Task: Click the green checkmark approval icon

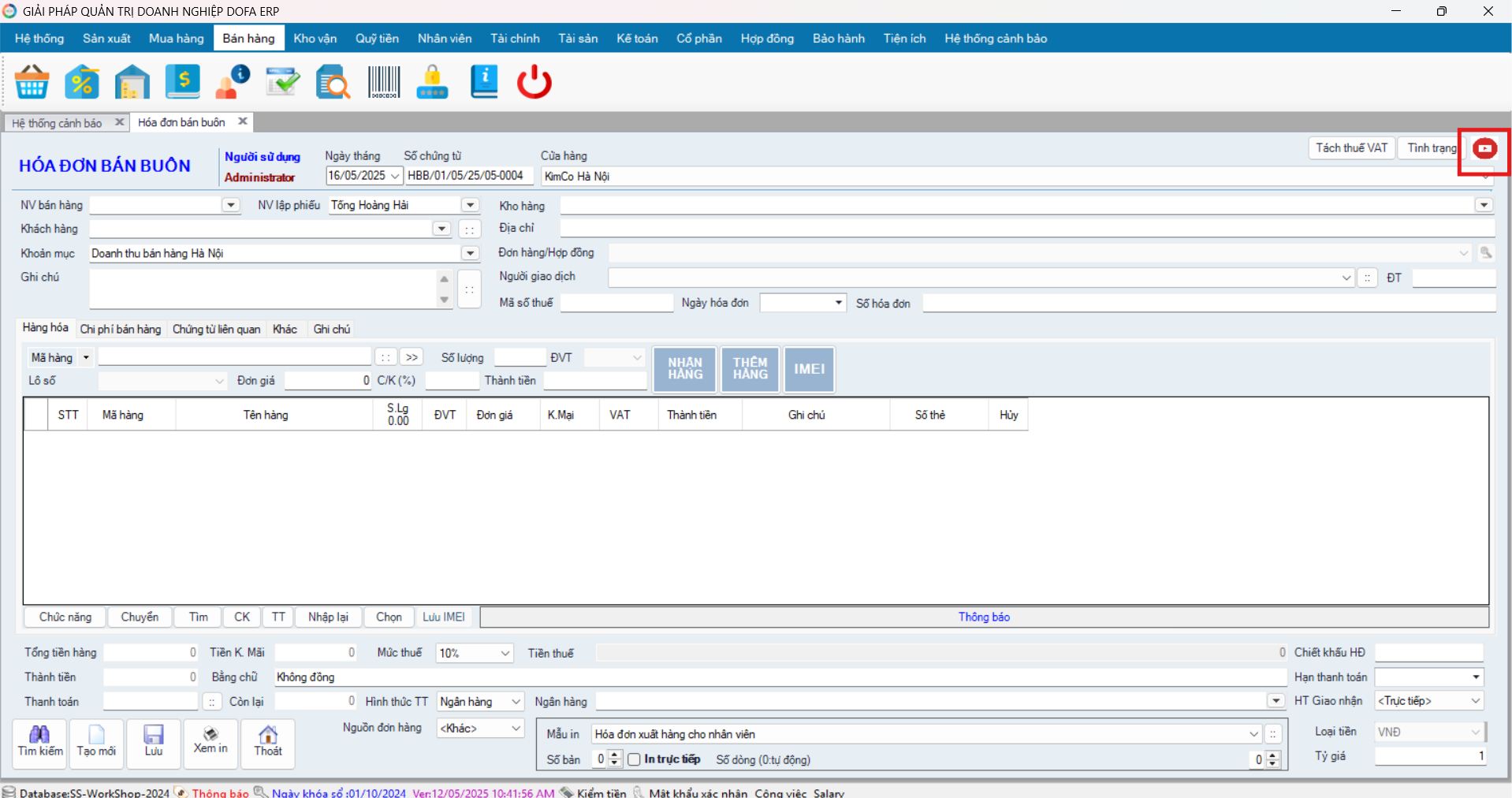Action: pos(282,81)
